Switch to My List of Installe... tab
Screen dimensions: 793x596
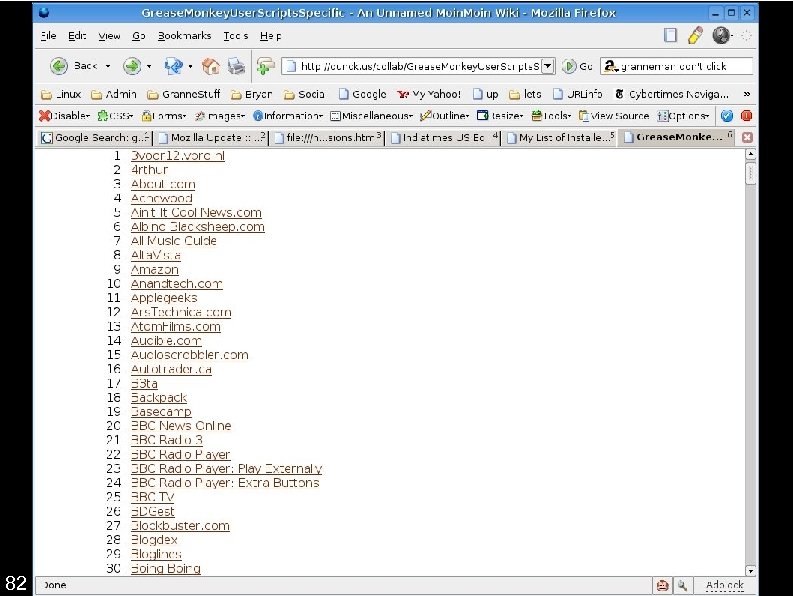pyautogui.click(x=560, y=137)
